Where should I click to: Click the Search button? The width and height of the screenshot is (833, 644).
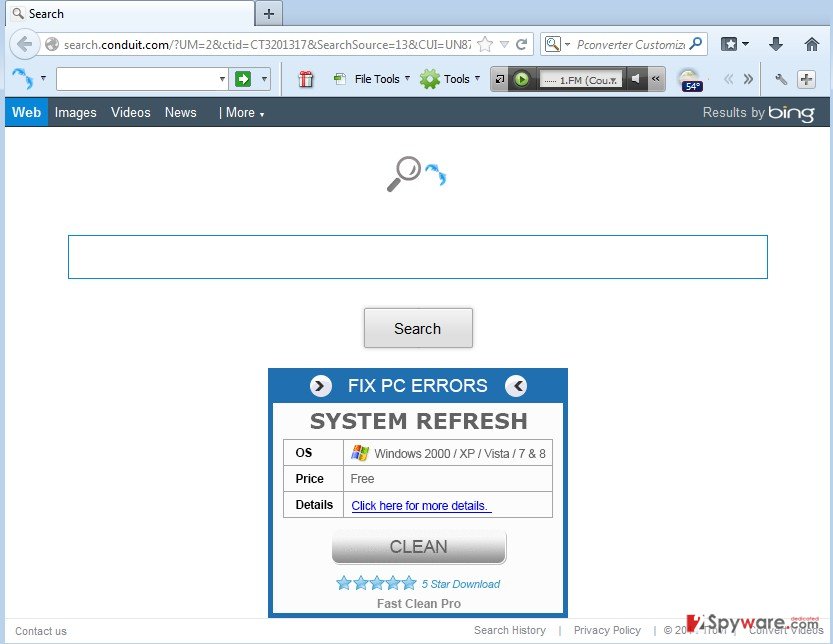418,328
